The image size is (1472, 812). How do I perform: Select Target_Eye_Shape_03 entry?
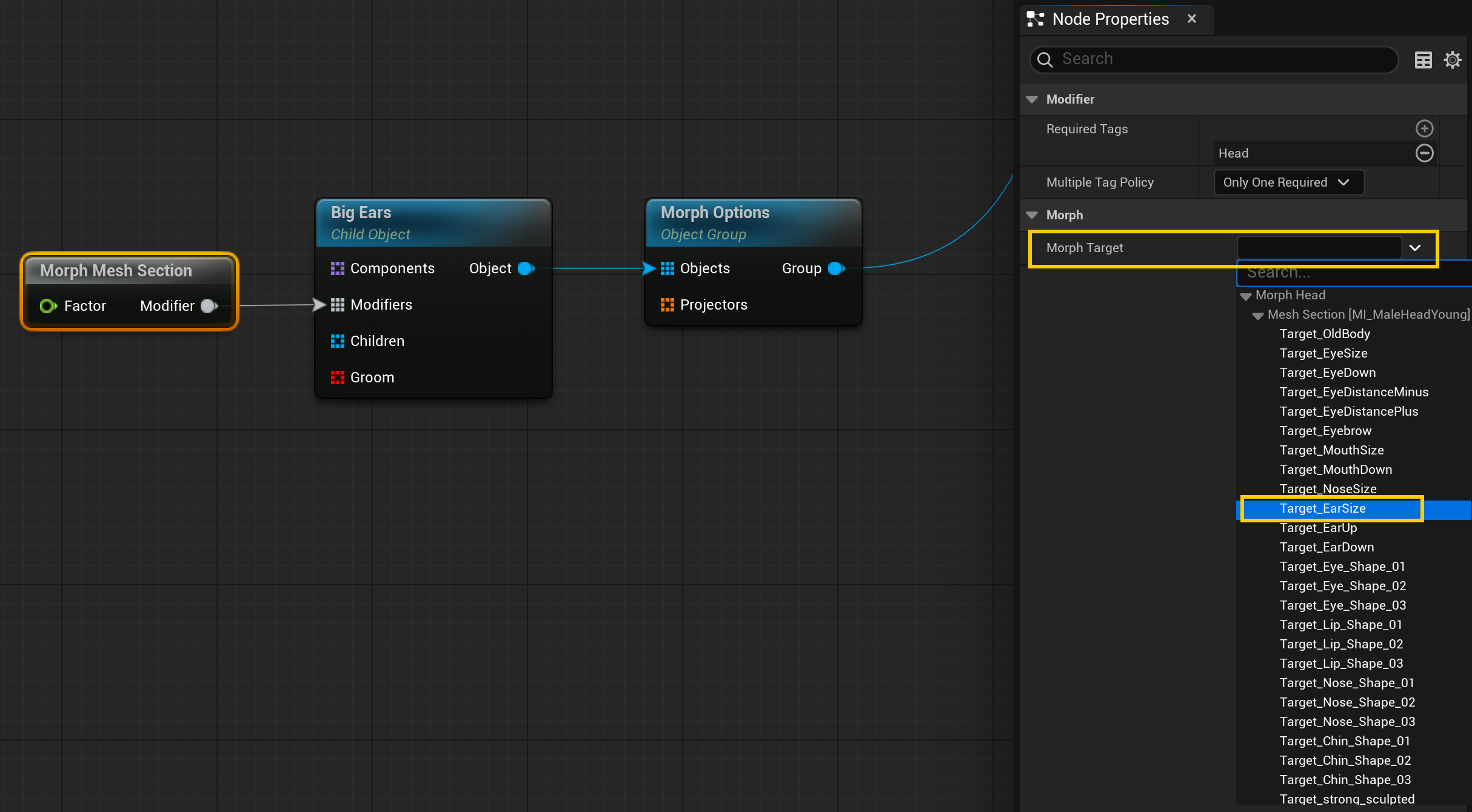tap(1343, 605)
